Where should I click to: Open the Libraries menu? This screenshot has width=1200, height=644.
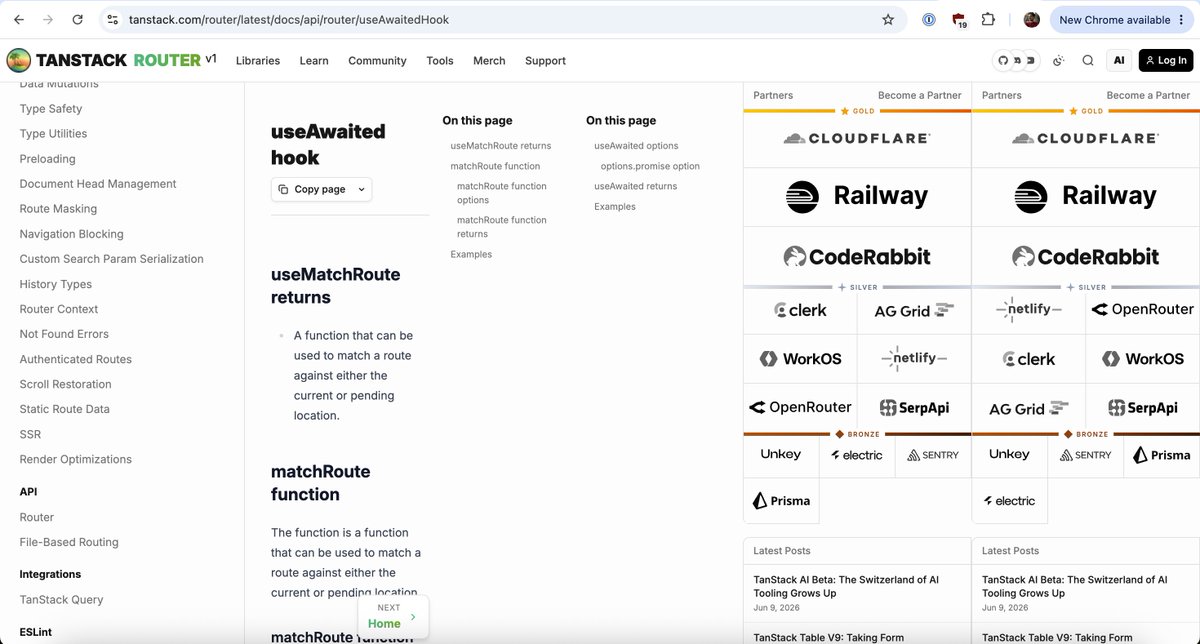point(258,61)
